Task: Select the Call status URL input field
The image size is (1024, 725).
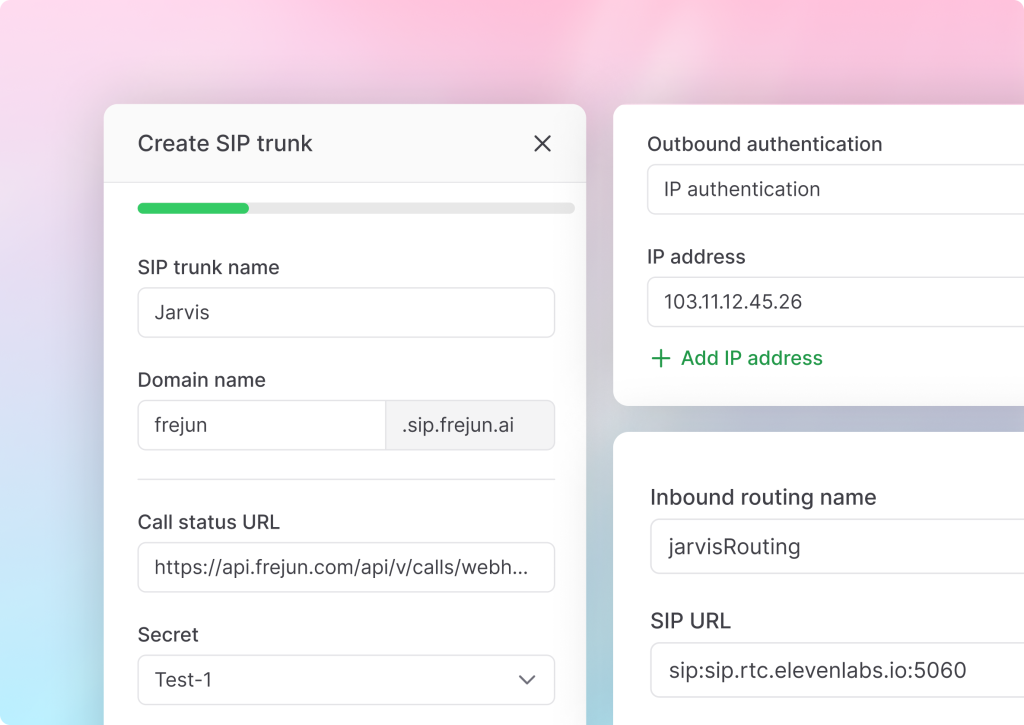Action: click(x=345, y=568)
